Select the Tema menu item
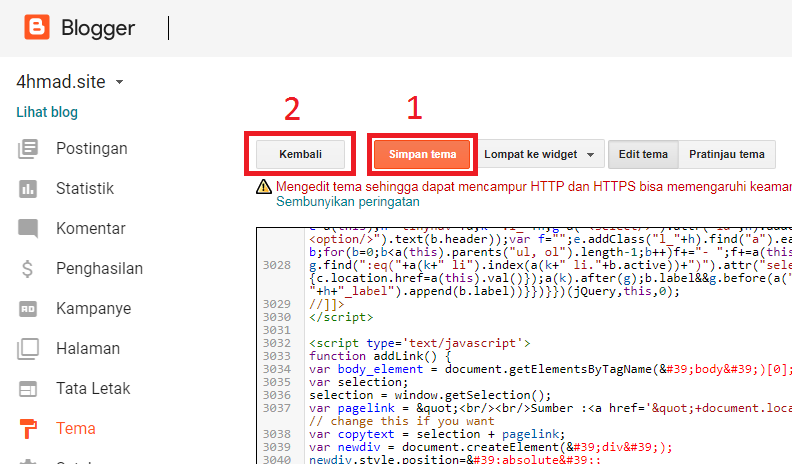Image resolution: width=792 pixels, height=464 pixels. [76, 428]
